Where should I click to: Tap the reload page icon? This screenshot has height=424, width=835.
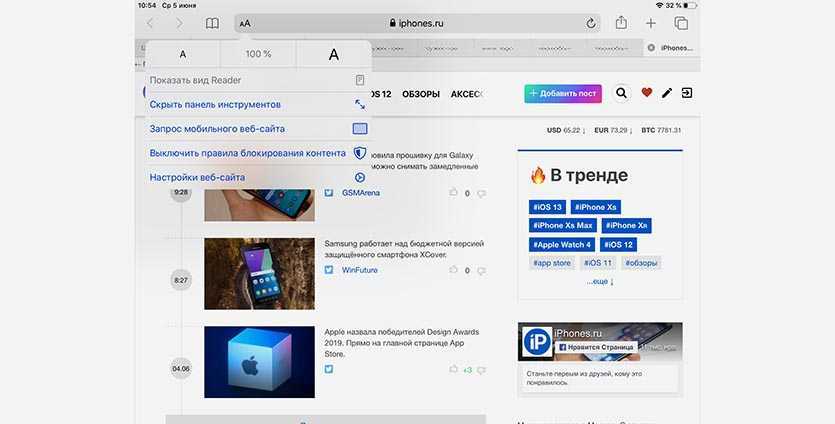click(591, 23)
